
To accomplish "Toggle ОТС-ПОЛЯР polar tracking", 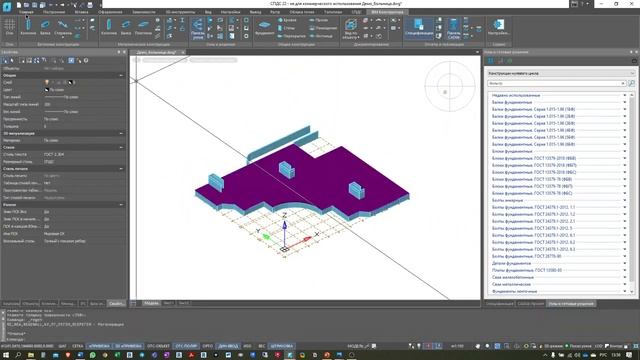I will pos(186,346).
